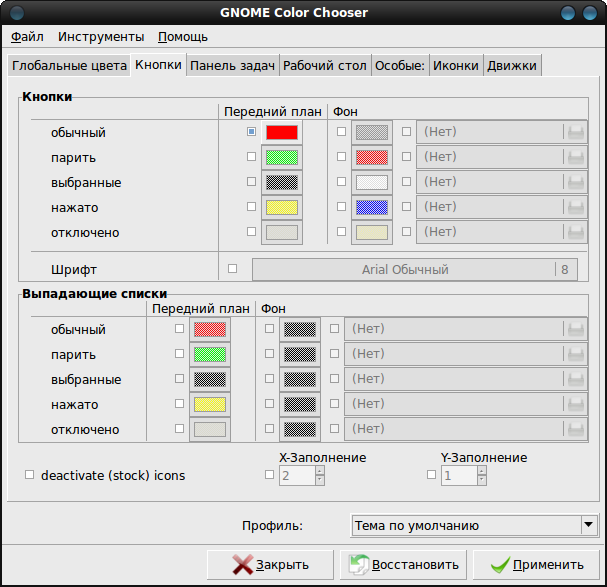Screen dimensions: 607x587
Task: Enable Выпадающие списки обычный foreground checkbox
Action: [x=179, y=329]
